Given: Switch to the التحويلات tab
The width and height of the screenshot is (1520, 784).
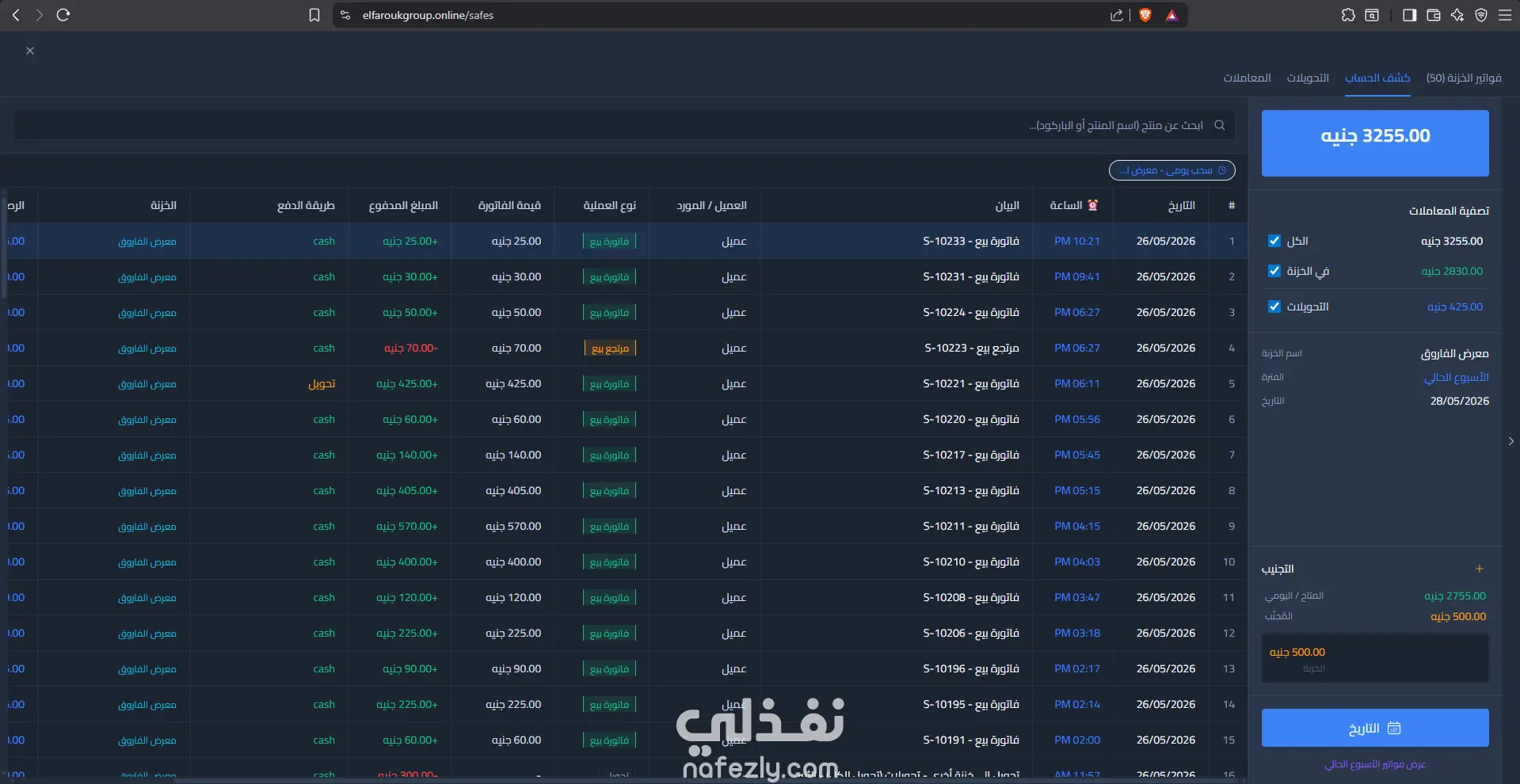Looking at the screenshot, I should (x=1308, y=78).
